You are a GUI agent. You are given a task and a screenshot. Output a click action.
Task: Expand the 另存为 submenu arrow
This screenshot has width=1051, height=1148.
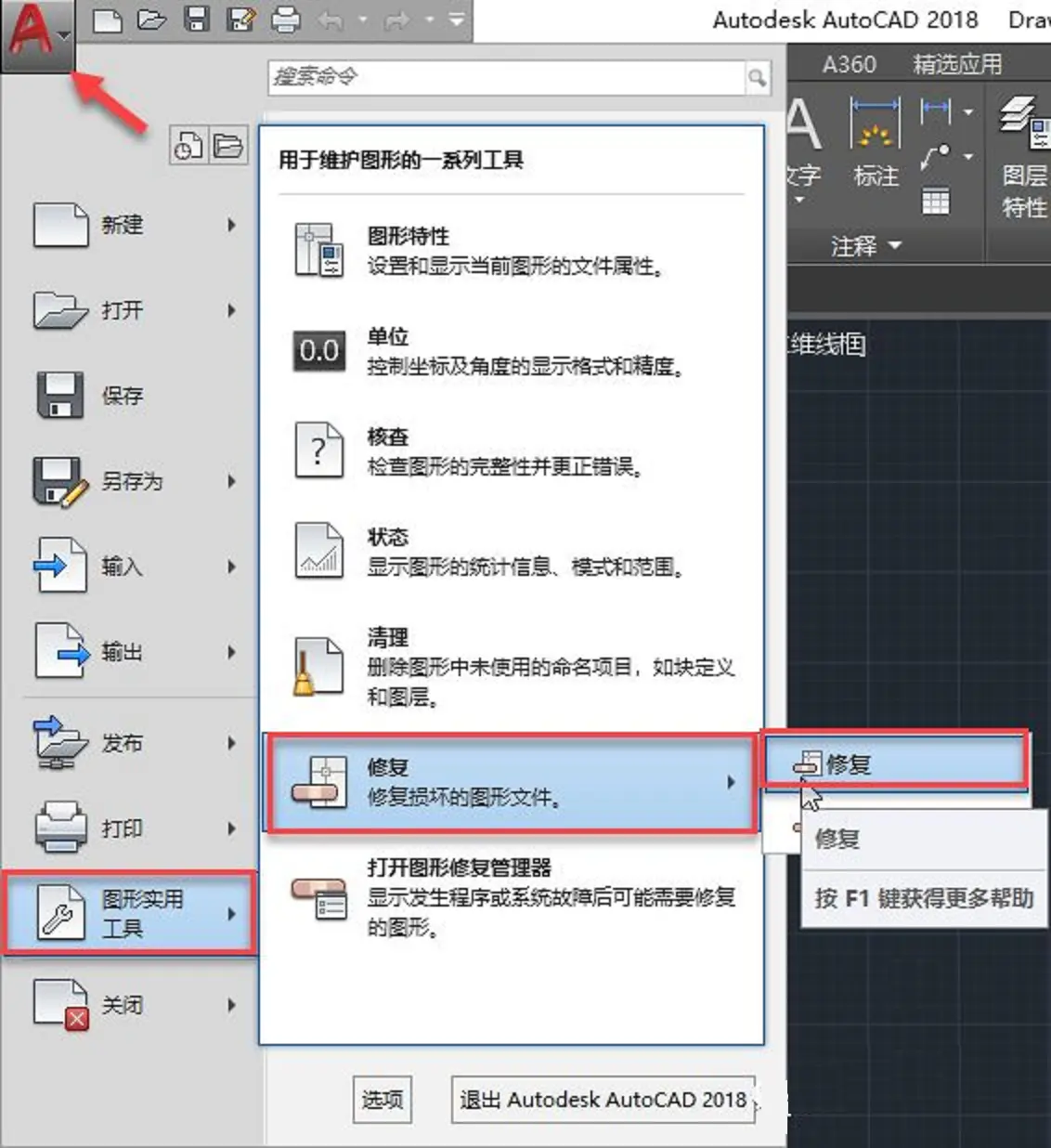231,481
